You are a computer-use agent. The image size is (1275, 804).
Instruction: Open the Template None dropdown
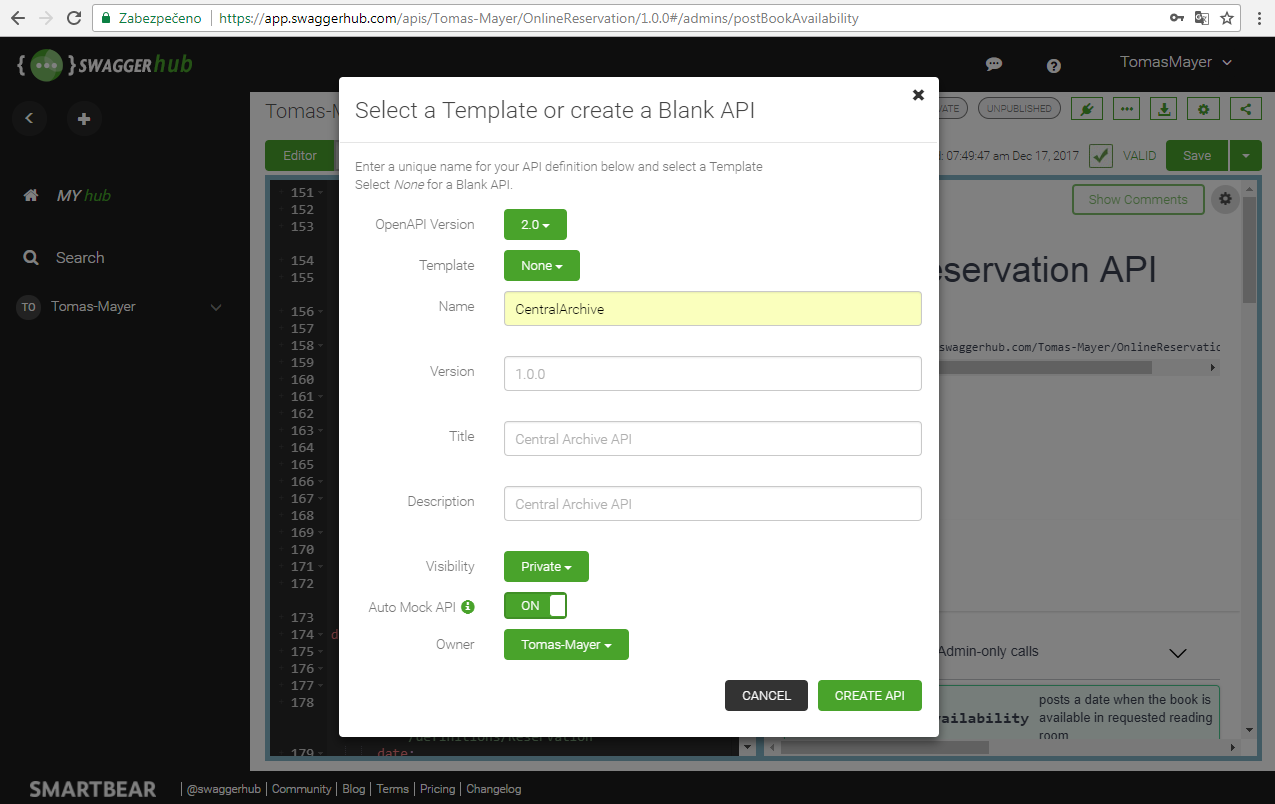pyautogui.click(x=541, y=266)
